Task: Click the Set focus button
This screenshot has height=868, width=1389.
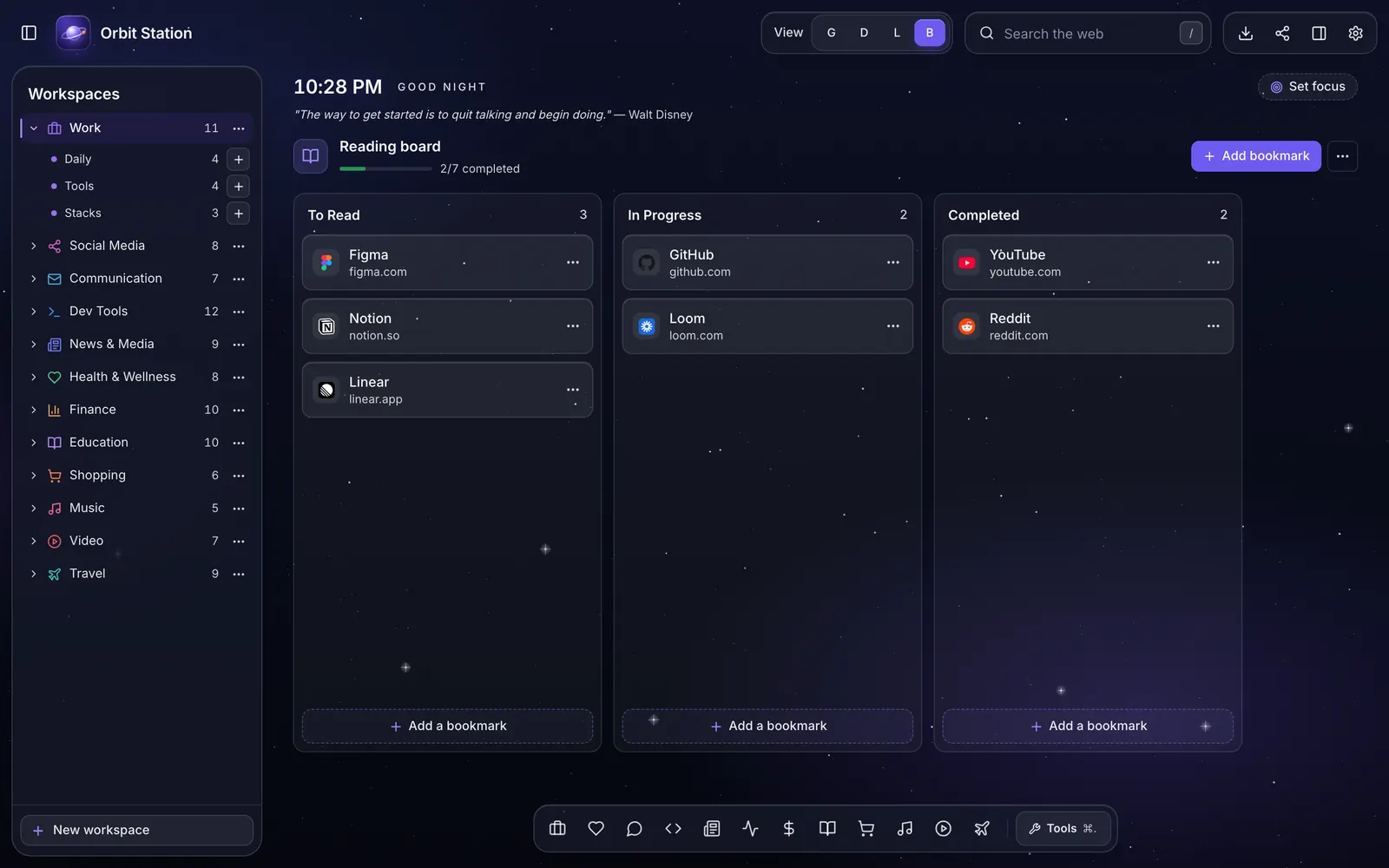Action: (x=1307, y=87)
